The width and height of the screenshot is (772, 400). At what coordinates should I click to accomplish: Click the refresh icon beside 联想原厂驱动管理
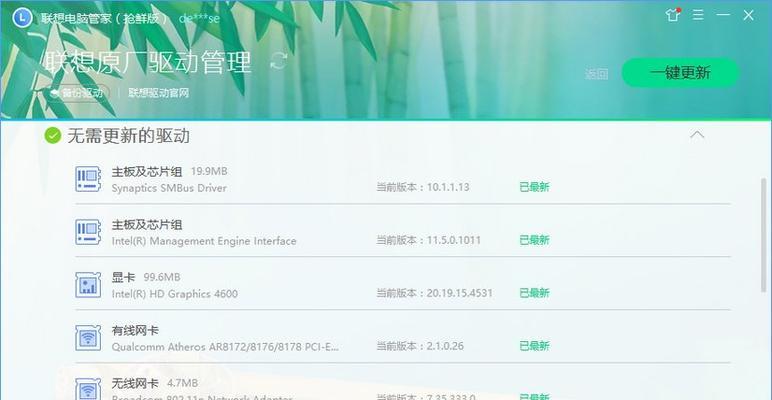tap(279, 62)
